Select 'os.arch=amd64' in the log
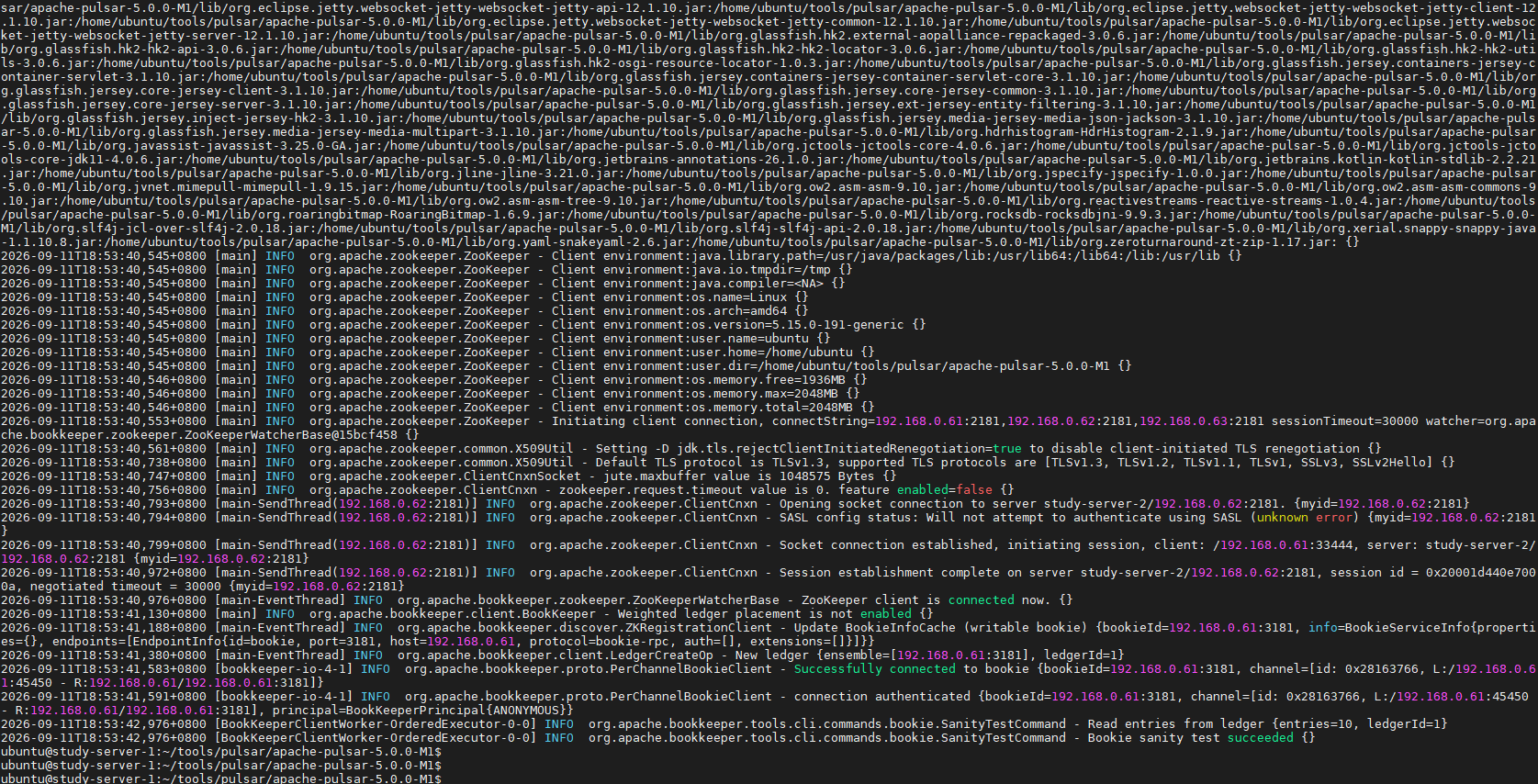 click(x=739, y=311)
